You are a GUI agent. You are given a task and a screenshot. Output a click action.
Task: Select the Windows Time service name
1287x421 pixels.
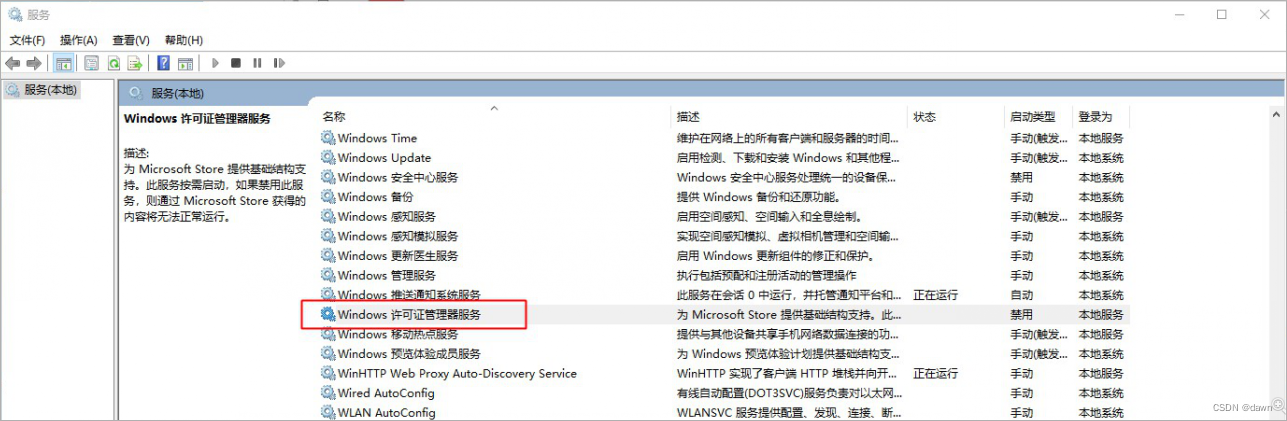(x=377, y=138)
